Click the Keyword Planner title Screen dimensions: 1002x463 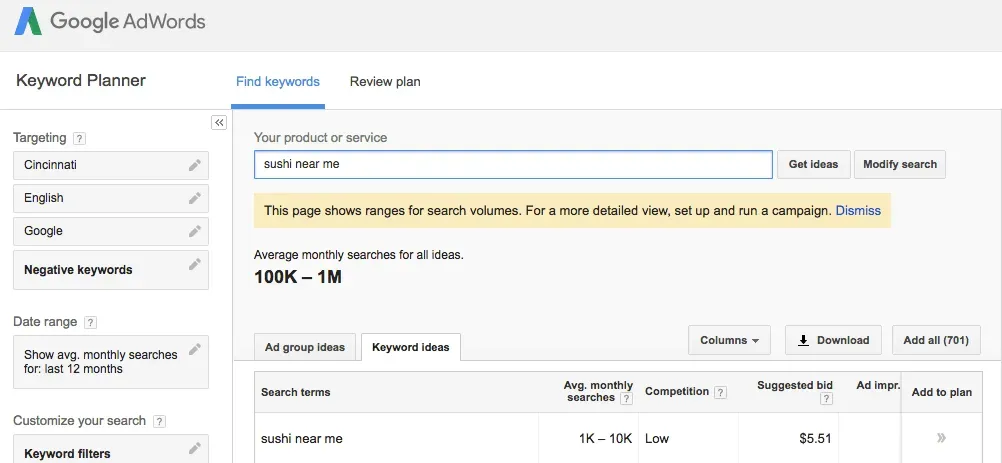click(81, 80)
